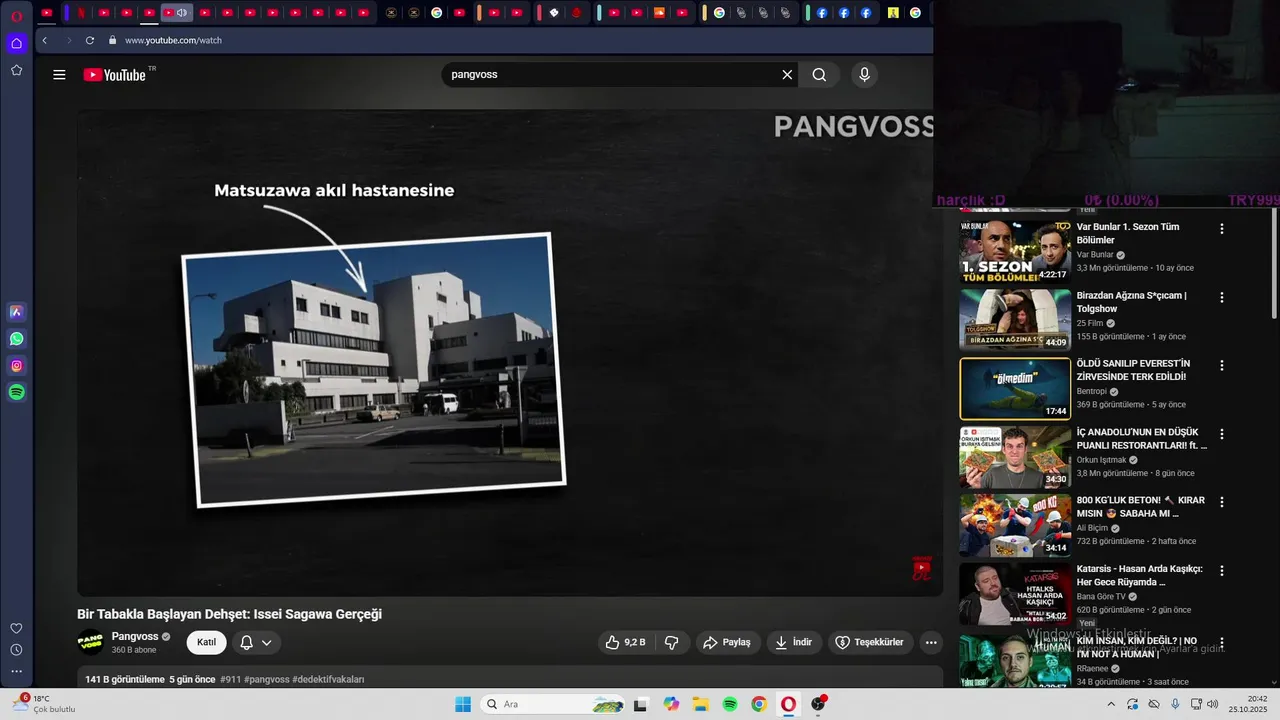Open OBS Studio from taskbar
The height and width of the screenshot is (720, 1280).
tap(818, 704)
